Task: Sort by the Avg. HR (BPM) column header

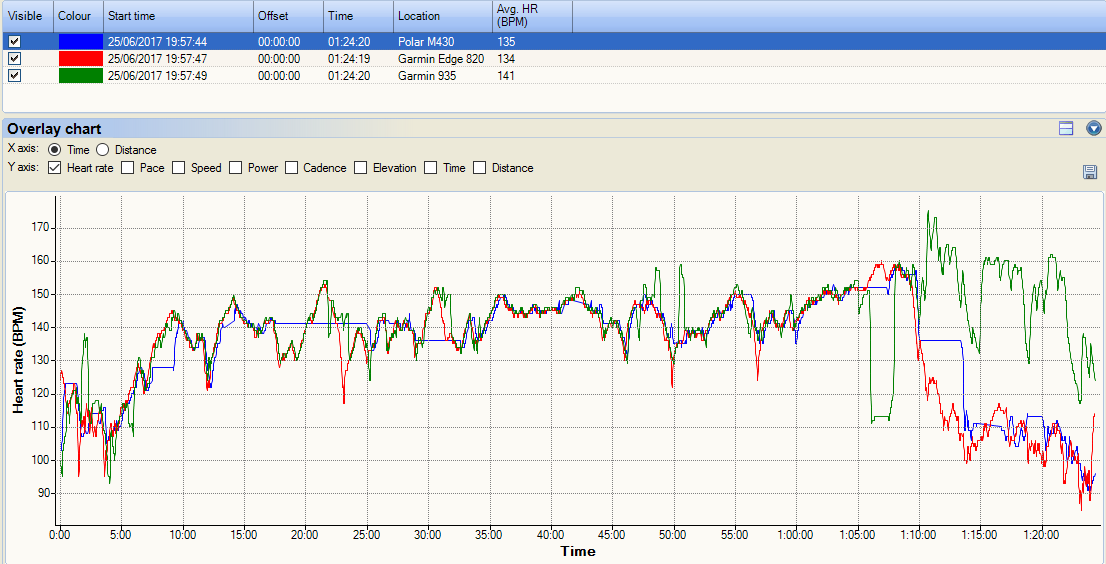Action: 532,16
